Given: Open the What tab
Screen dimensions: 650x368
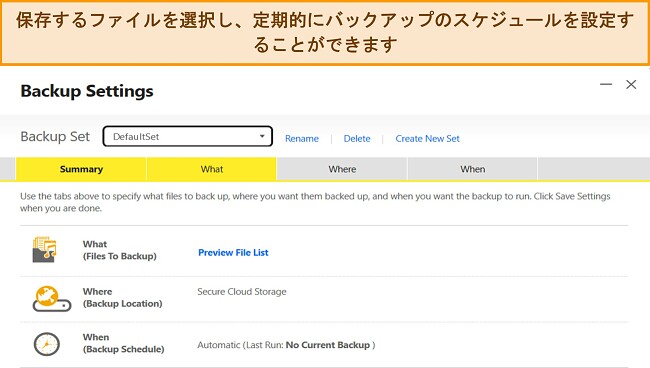Looking at the screenshot, I should tap(212, 169).
